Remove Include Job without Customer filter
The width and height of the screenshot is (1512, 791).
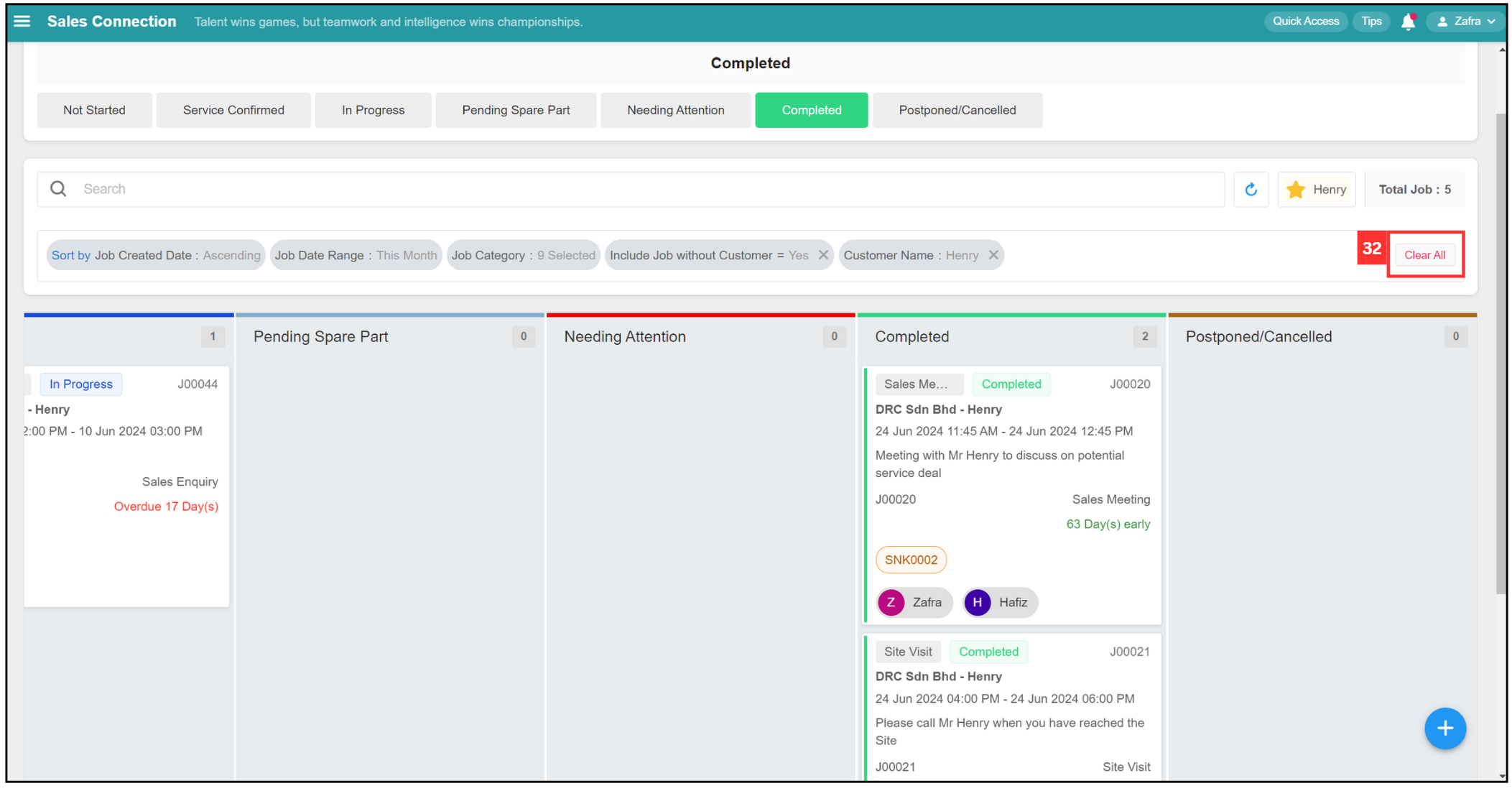pyautogui.click(x=824, y=254)
